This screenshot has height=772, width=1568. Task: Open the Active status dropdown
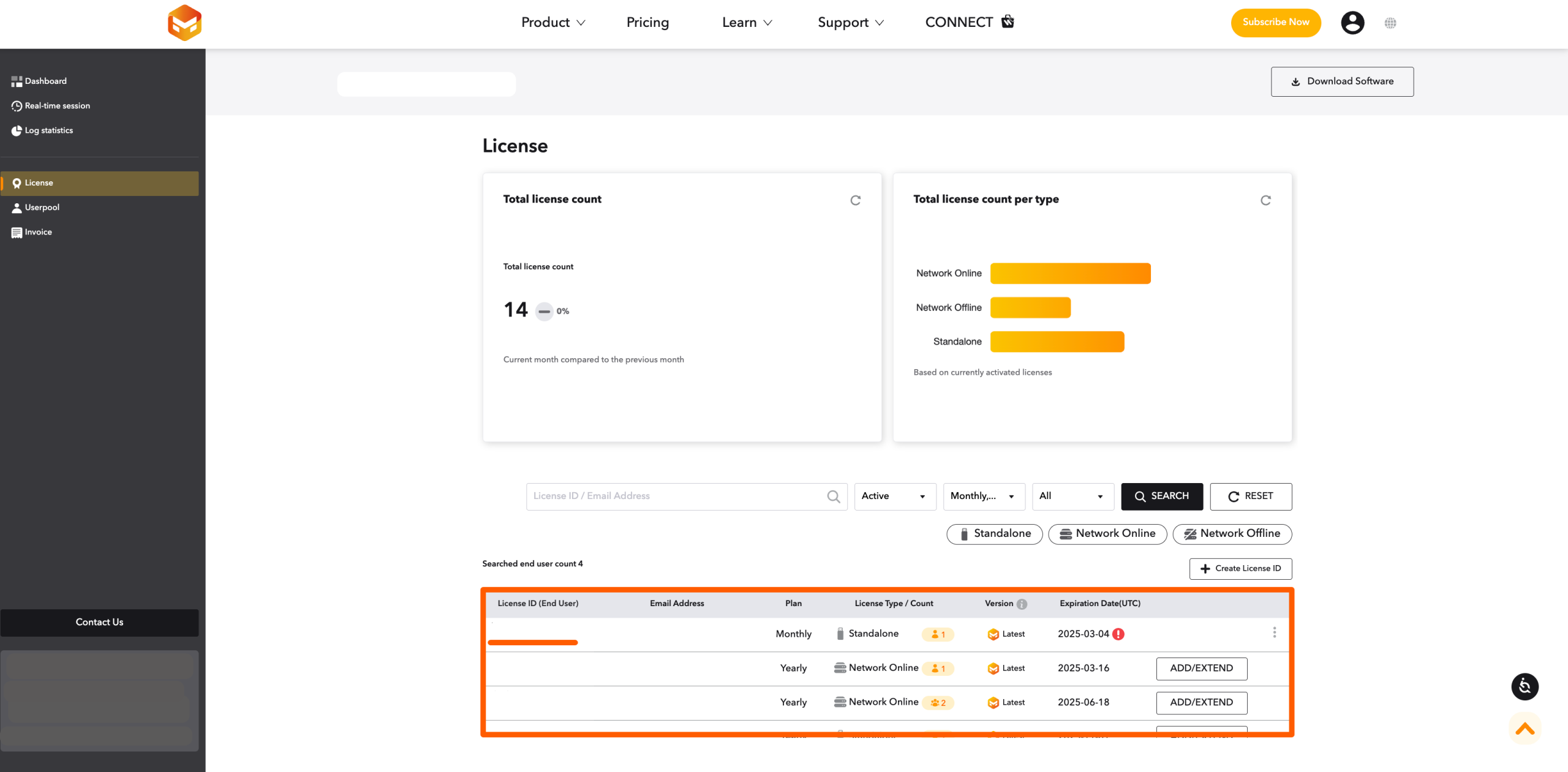pos(895,497)
